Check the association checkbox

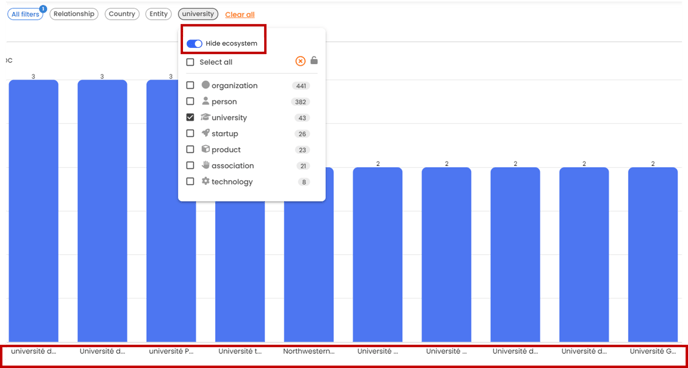(x=190, y=165)
